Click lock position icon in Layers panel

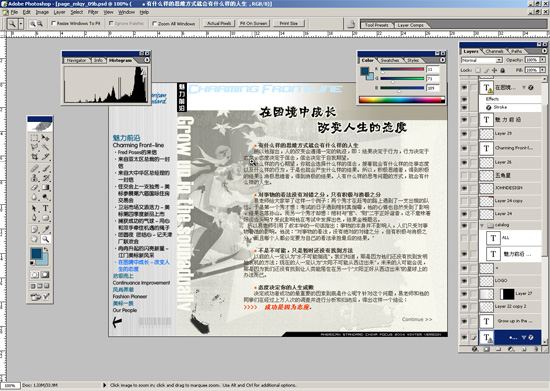tap(495, 70)
